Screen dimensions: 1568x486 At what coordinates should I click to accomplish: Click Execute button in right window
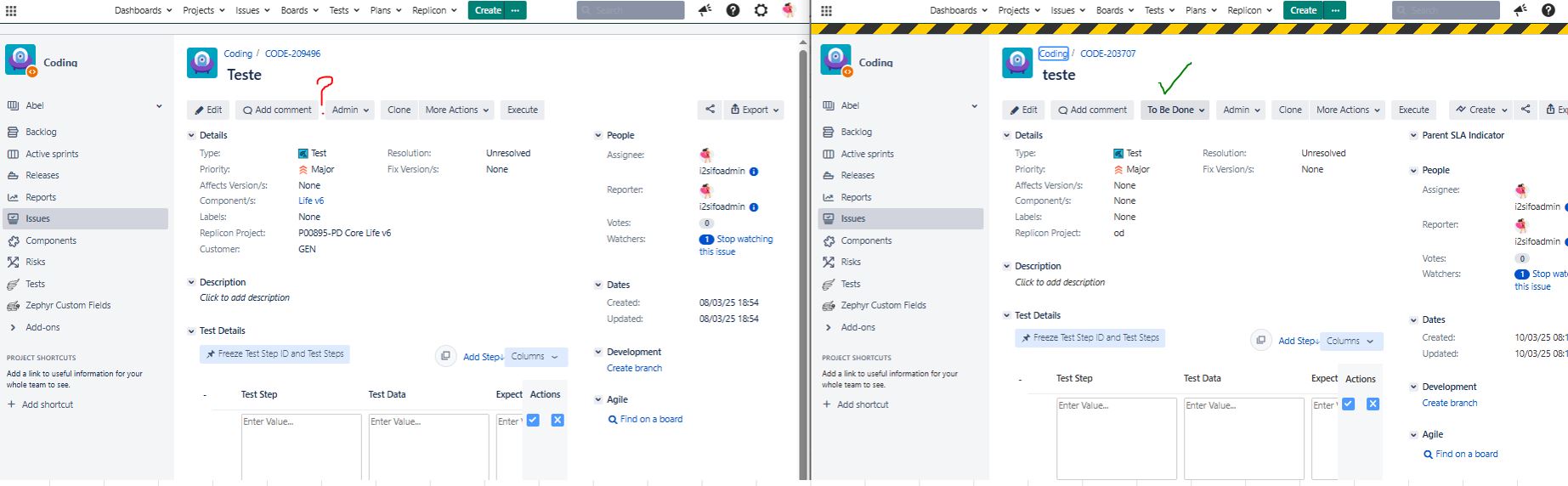[x=1414, y=110]
